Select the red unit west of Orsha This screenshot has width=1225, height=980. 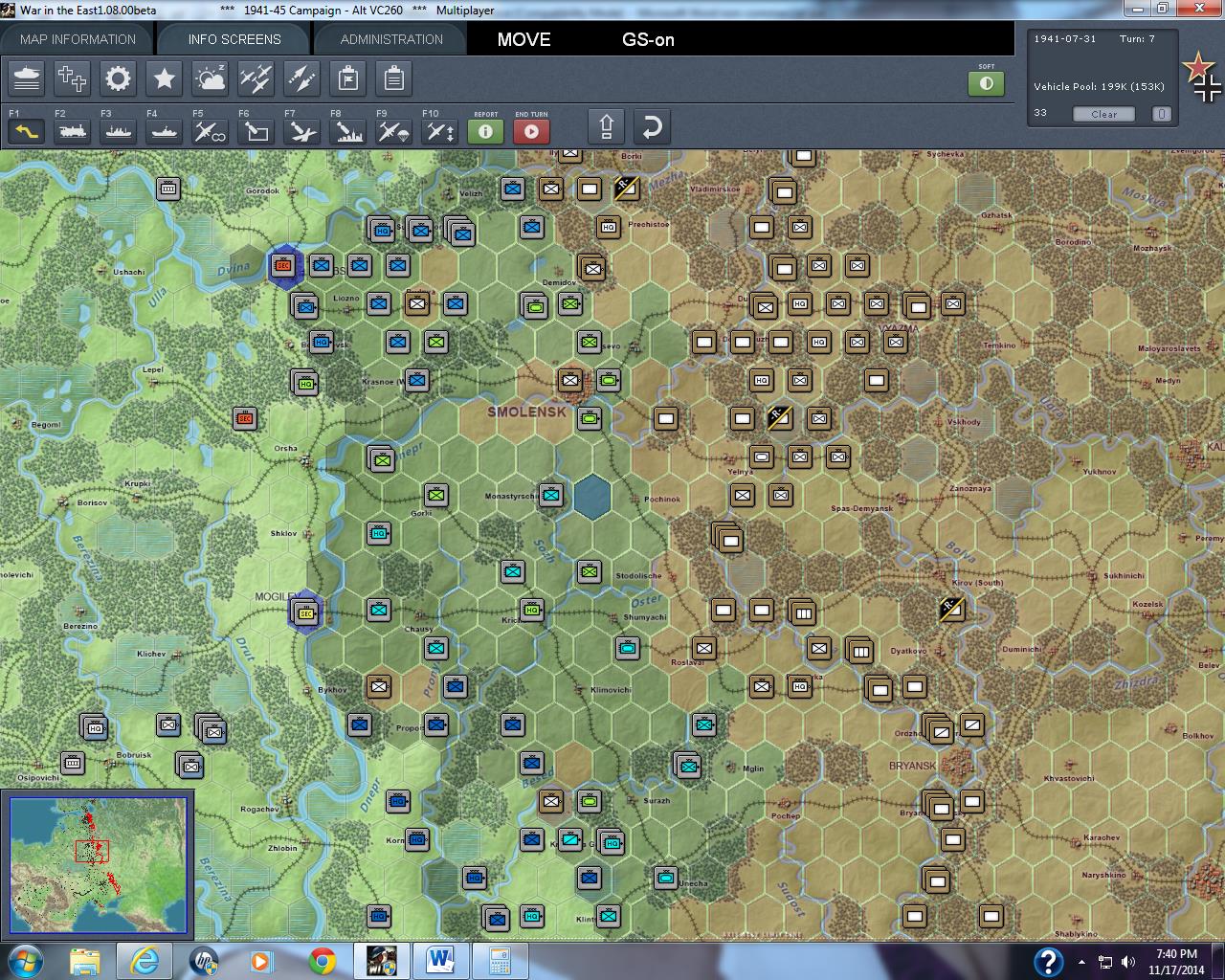pos(245,418)
